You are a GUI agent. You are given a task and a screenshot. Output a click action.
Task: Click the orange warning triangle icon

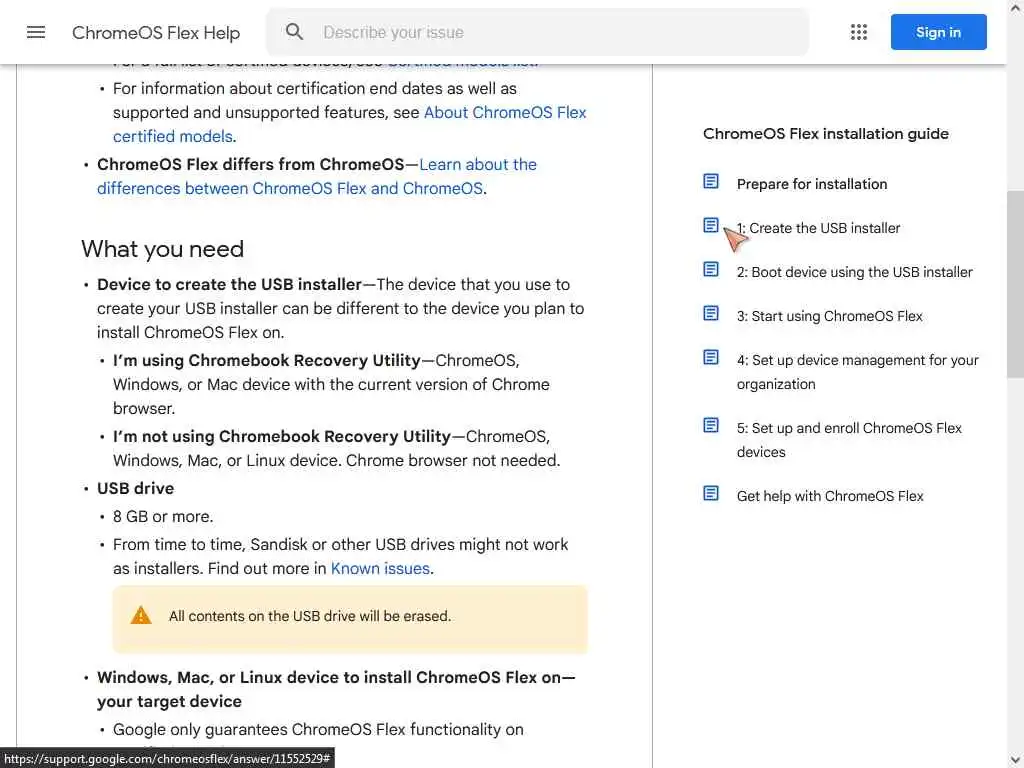pyautogui.click(x=140, y=615)
